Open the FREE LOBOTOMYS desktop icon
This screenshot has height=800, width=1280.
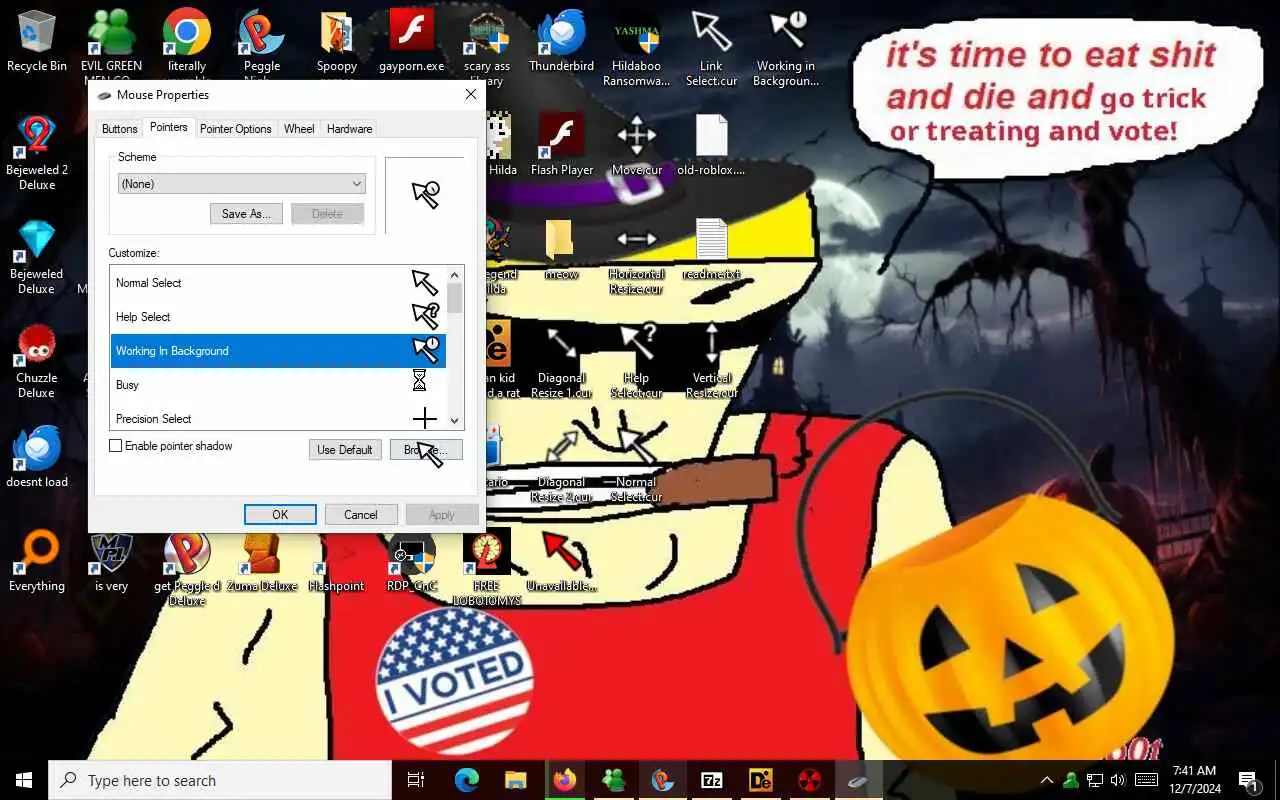click(486, 568)
